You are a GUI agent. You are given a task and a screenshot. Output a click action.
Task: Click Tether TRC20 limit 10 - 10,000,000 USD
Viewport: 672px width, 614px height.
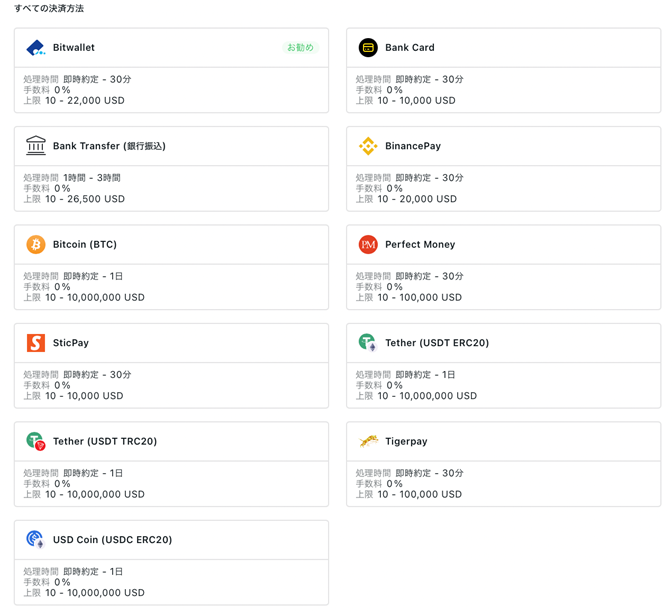tap(95, 494)
